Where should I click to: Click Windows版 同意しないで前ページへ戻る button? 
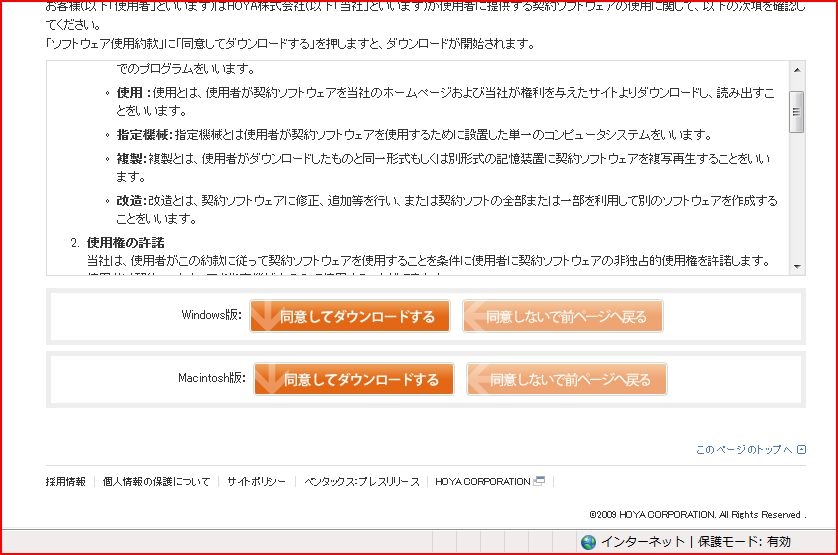(x=562, y=316)
